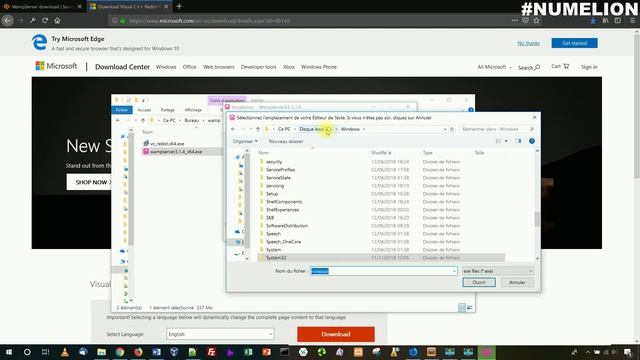Open PowerPoint from the taskbar
This screenshot has height=360, width=640.
tap(267, 352)
